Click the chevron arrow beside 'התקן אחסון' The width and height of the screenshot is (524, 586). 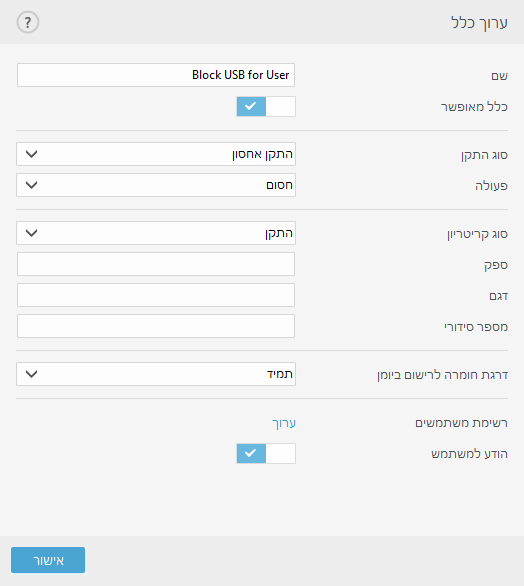(x=31, y=154)
